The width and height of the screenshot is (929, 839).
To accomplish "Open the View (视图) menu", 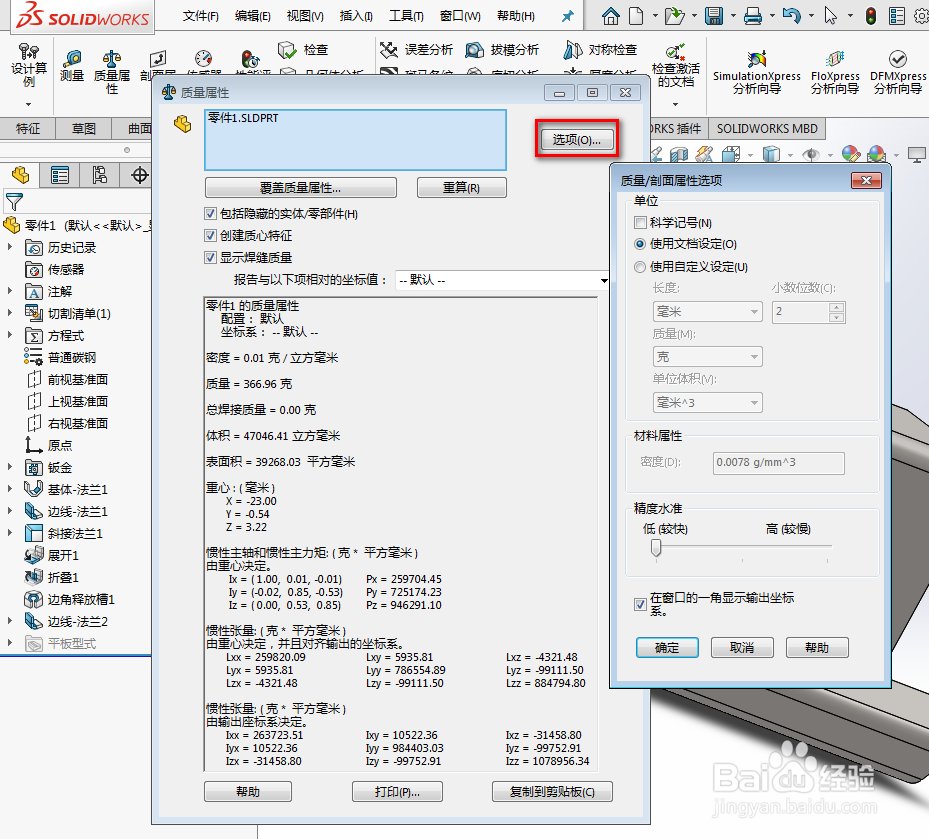I will point(305,16).
